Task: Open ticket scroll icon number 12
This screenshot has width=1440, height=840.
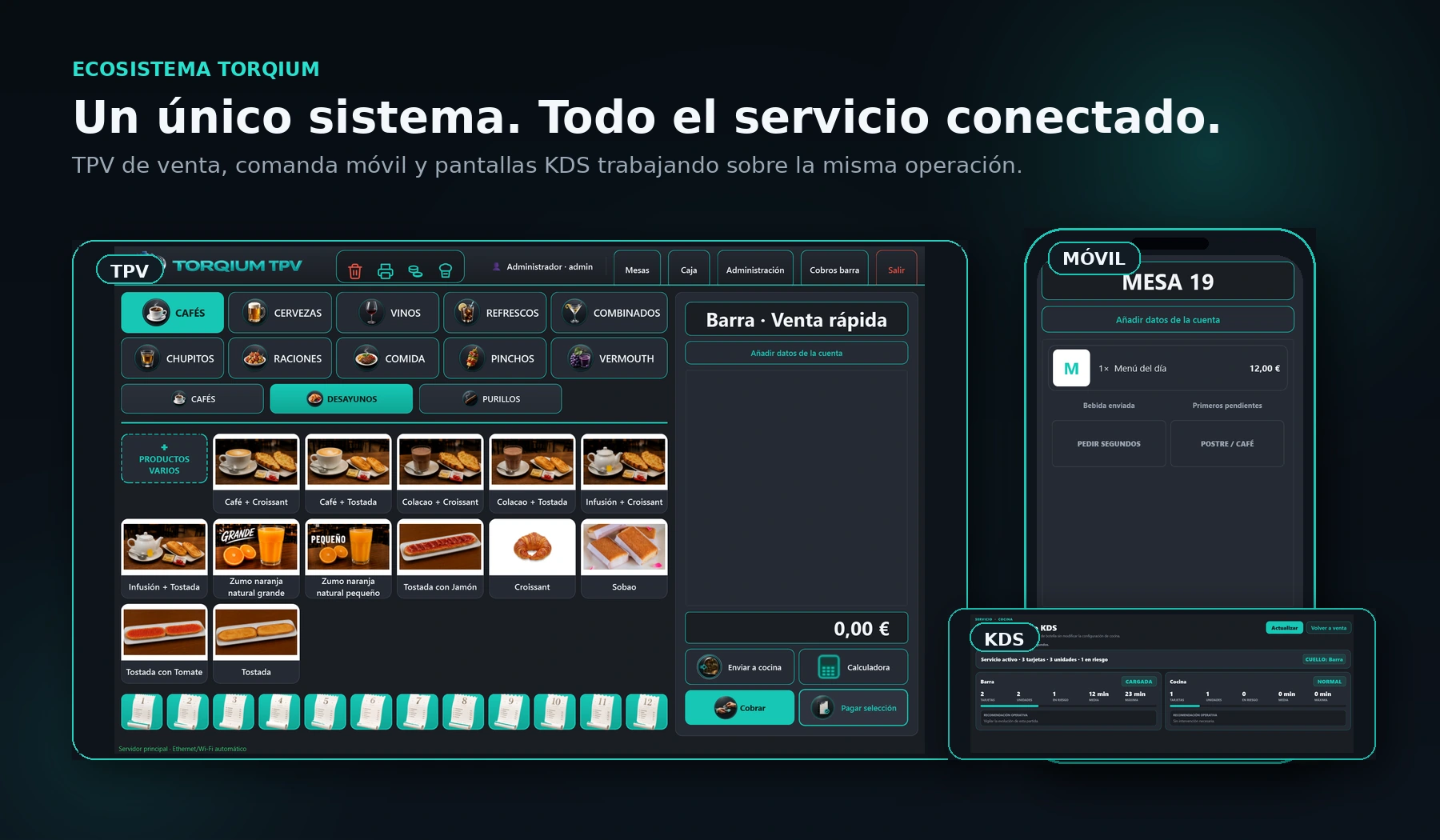Action: pyautogui.click(x=646, y=711)
